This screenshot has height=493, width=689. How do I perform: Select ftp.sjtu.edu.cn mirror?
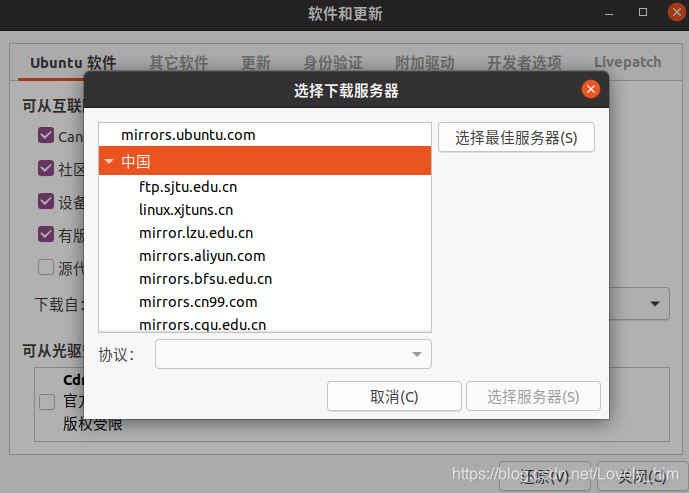pyautogui.click(x=265, y=187)
